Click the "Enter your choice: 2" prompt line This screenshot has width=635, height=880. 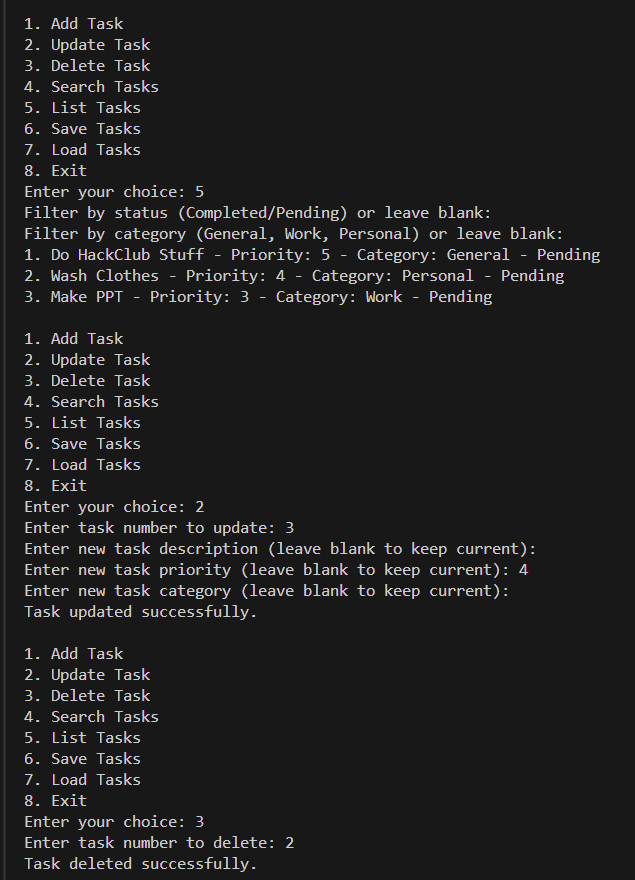(114, 507)
